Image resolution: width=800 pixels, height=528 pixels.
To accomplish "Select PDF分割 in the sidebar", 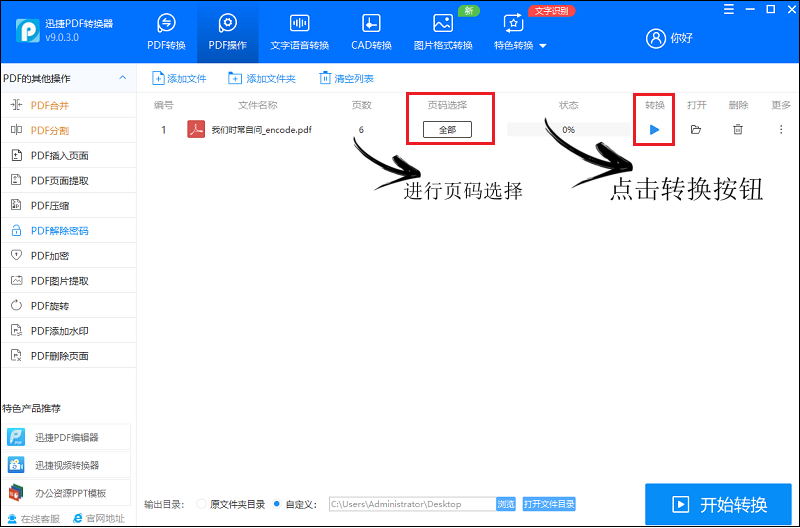I will pyautogui.click(x=68, y=130).
